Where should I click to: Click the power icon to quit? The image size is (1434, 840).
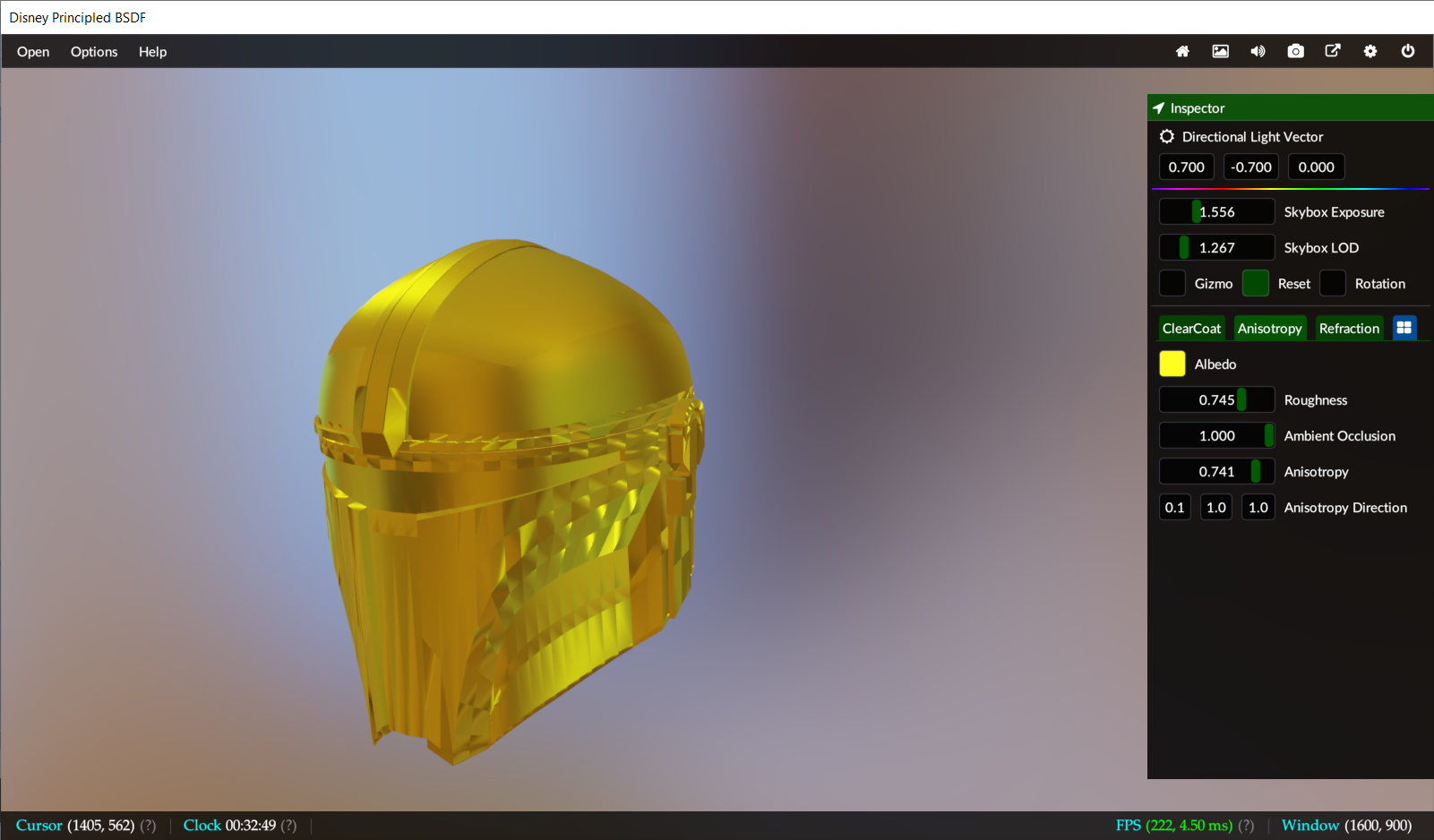tap(1408, 52)
